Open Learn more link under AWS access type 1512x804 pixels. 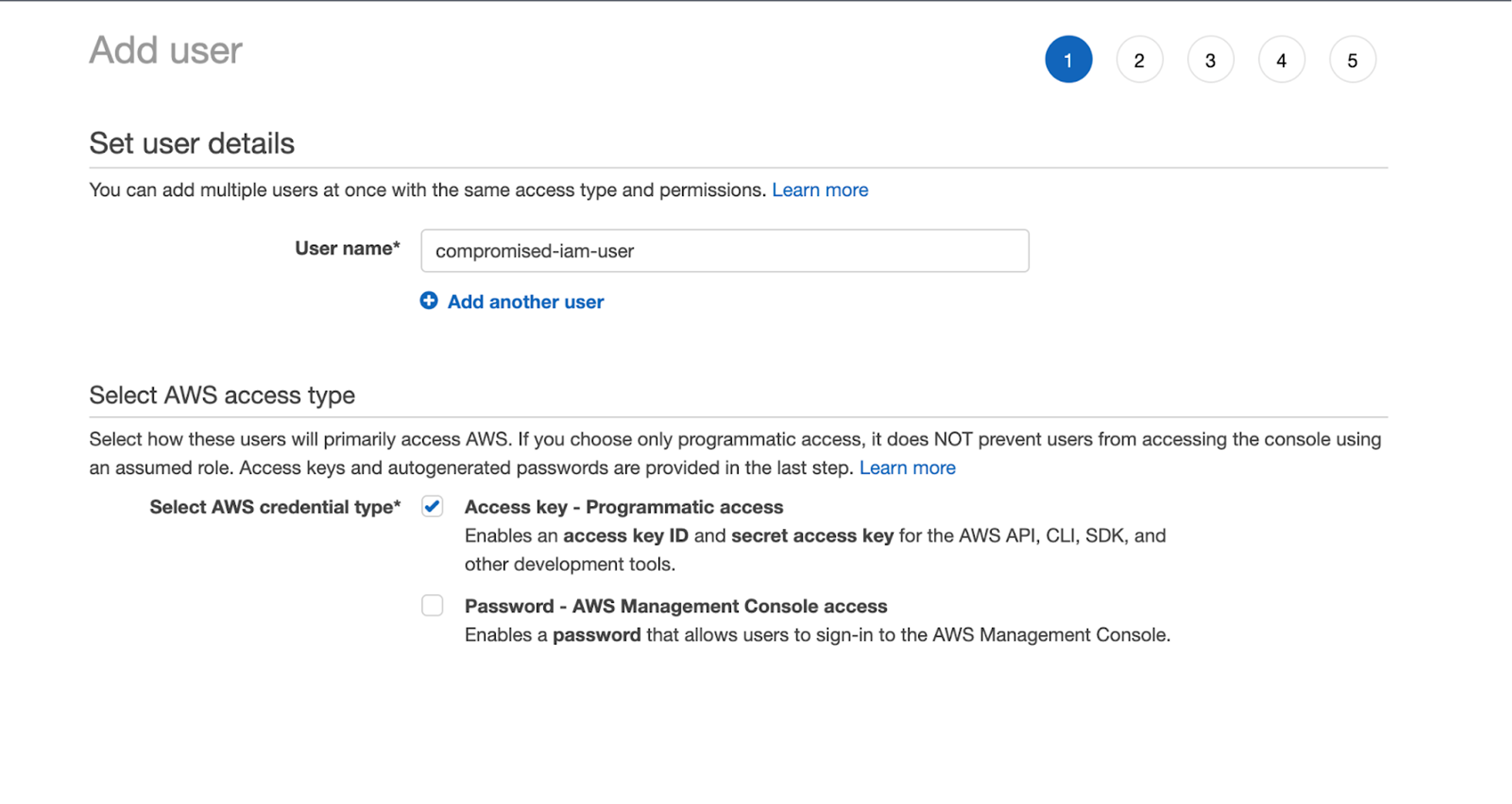coord(907,468)
